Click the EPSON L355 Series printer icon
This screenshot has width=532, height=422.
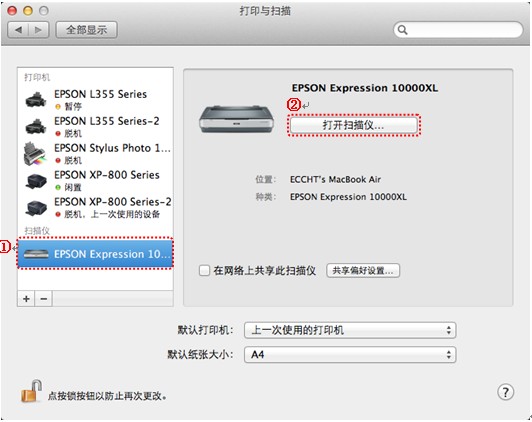coord(36,99)
